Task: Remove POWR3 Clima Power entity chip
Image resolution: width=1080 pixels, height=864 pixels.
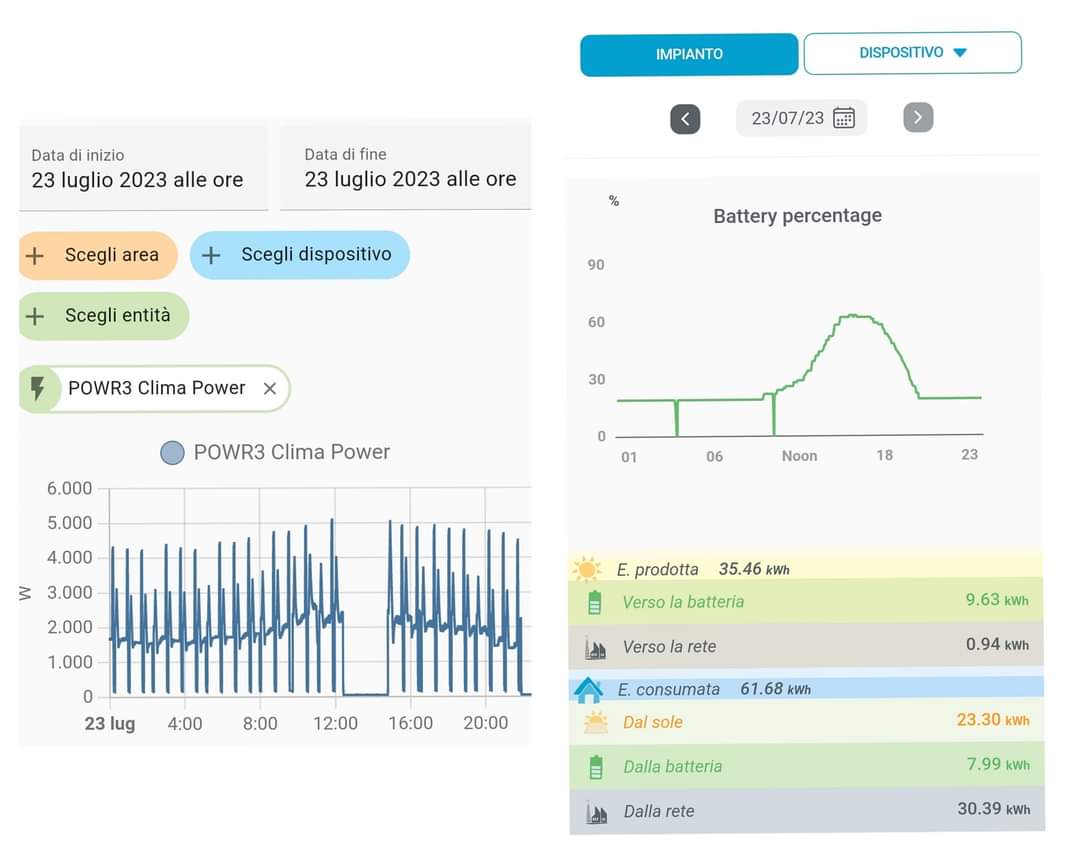Action: [270, 389]
